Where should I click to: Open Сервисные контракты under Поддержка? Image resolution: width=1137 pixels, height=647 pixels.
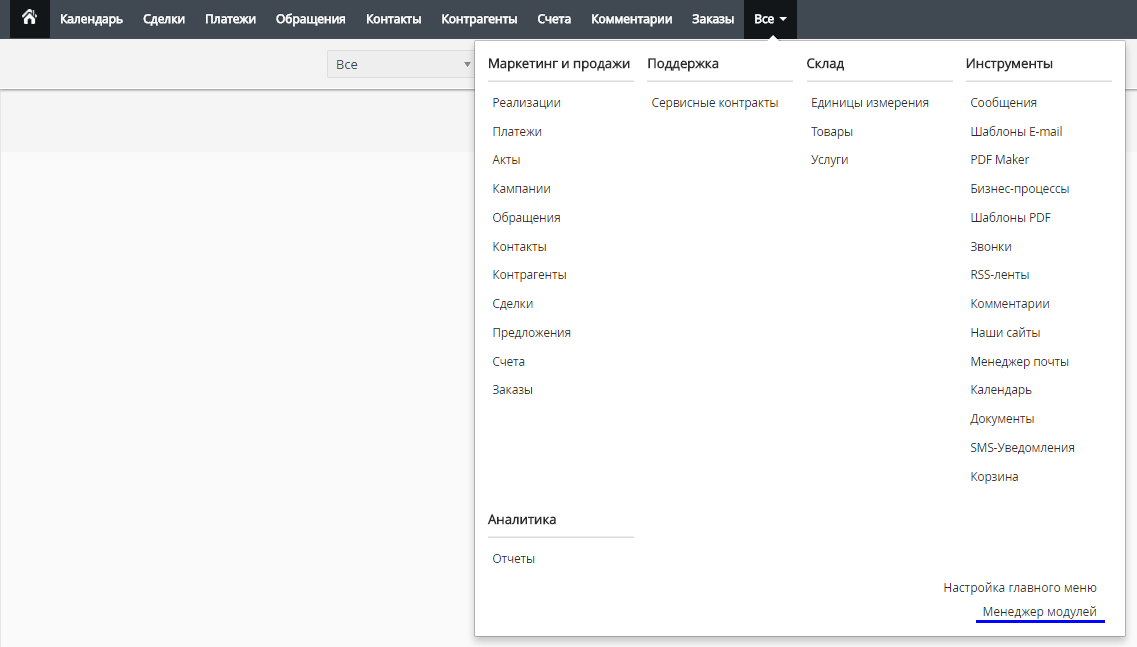[x=714, y=103]
